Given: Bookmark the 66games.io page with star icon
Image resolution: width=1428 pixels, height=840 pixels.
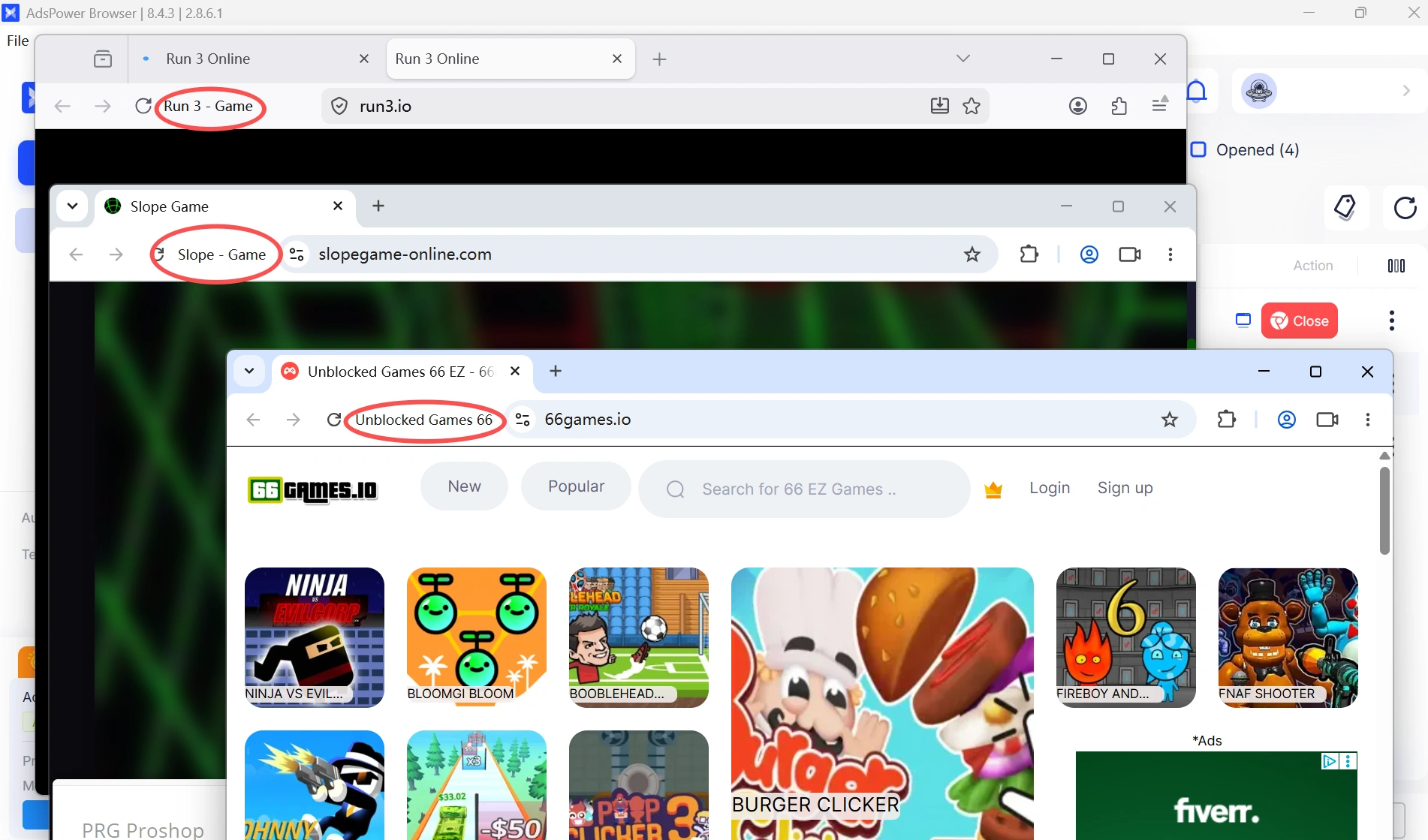Looking at the screenshot, I should [x=1170, y=420].
